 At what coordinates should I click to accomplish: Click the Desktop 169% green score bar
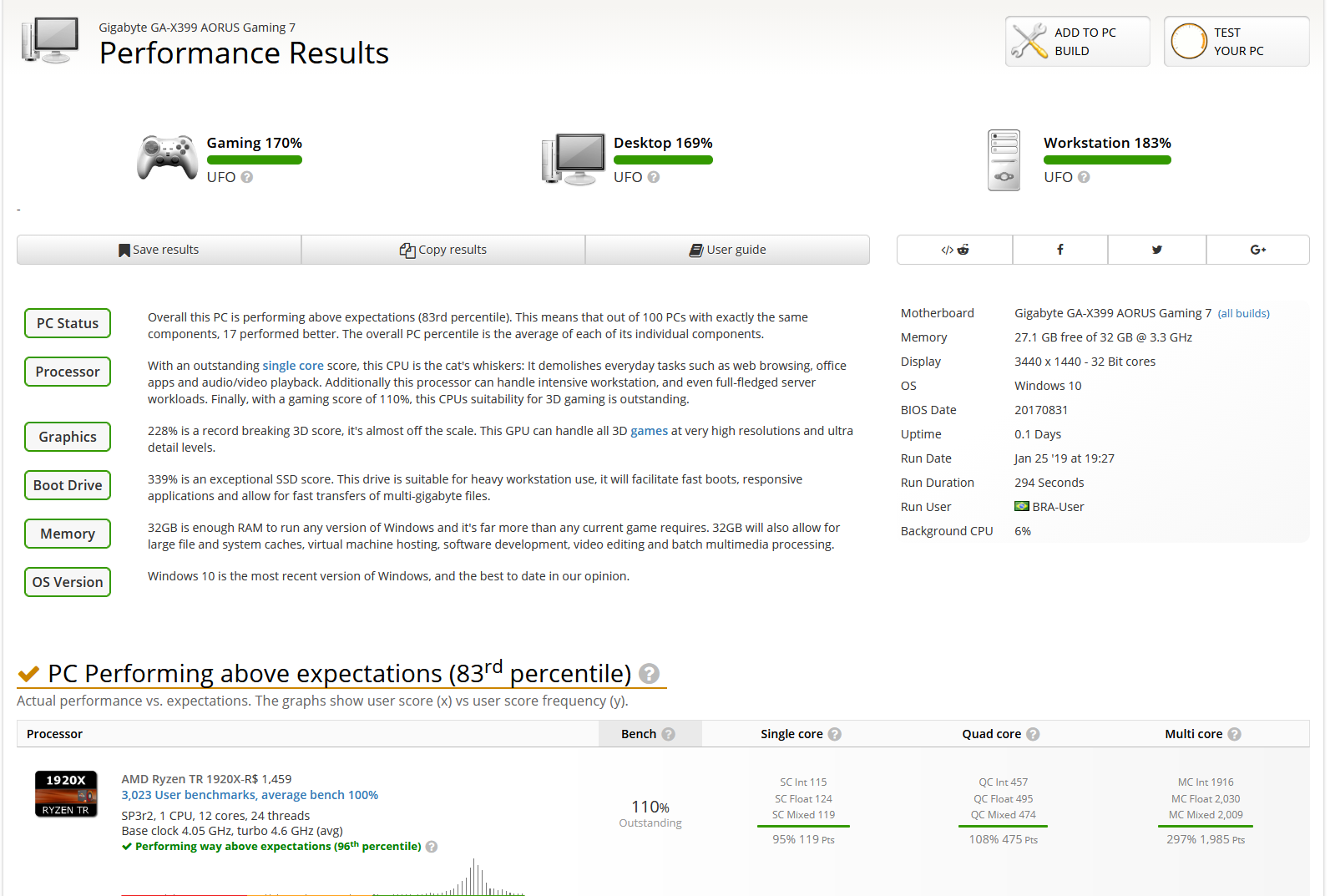point(663,160)
